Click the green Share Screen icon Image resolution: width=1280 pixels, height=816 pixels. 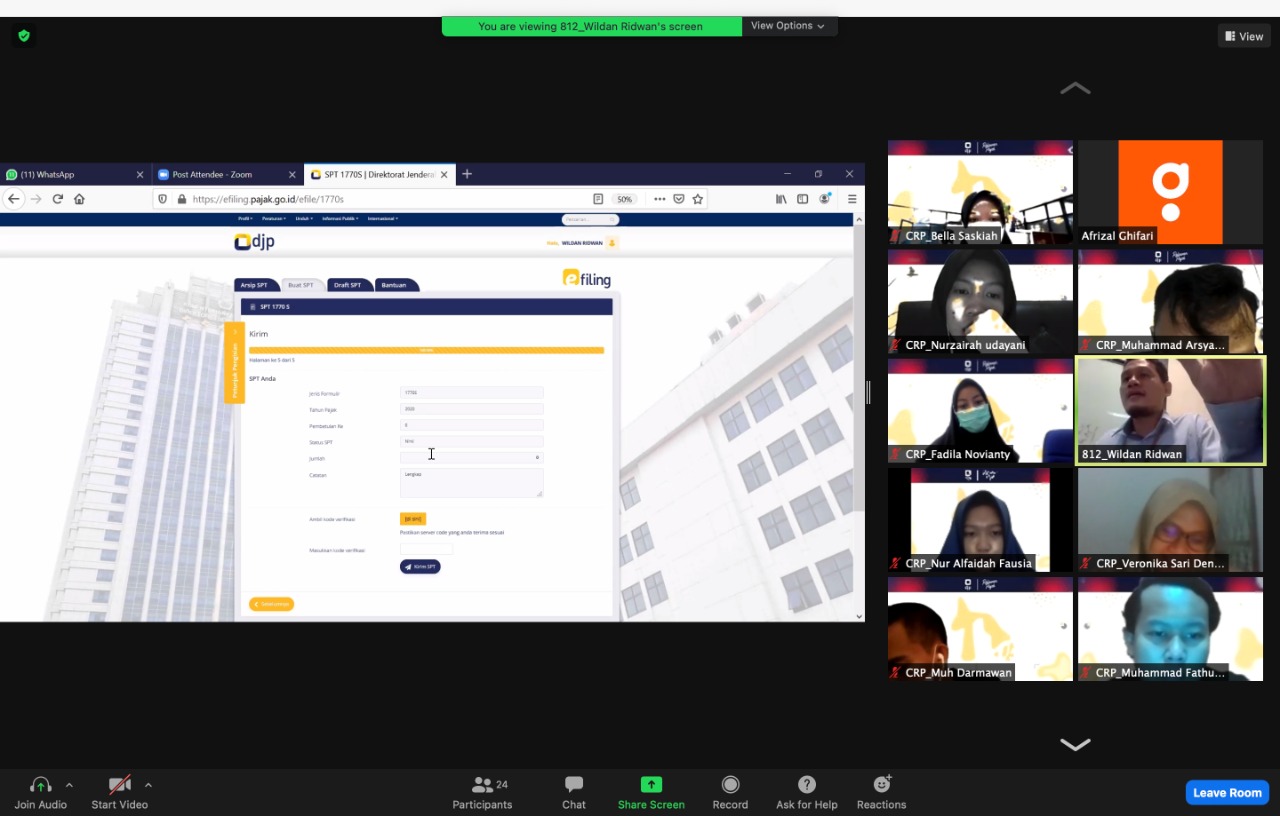651,786
